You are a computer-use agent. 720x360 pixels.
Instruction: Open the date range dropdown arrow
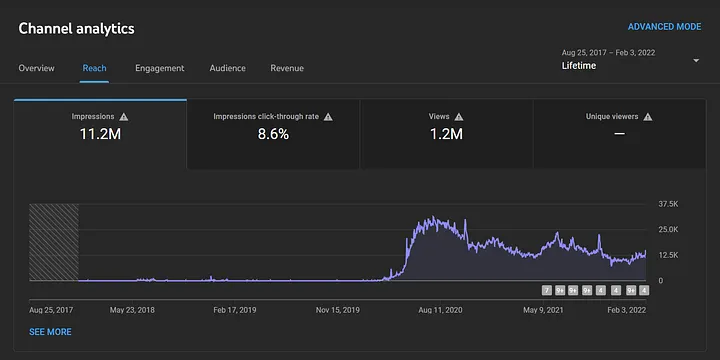[696, 61]
